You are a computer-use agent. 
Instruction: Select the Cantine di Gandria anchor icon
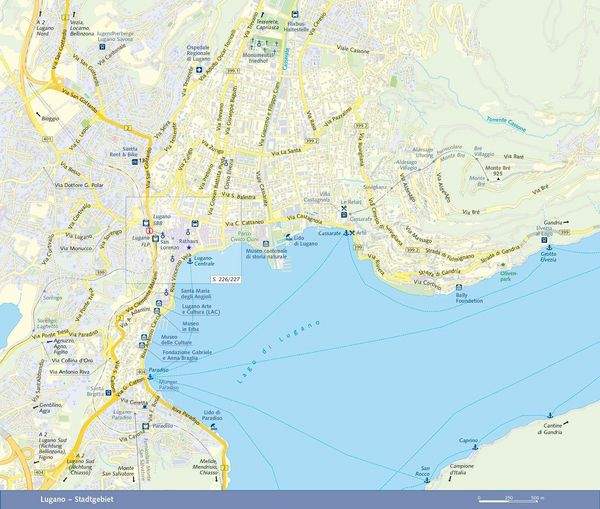(550, 415)
